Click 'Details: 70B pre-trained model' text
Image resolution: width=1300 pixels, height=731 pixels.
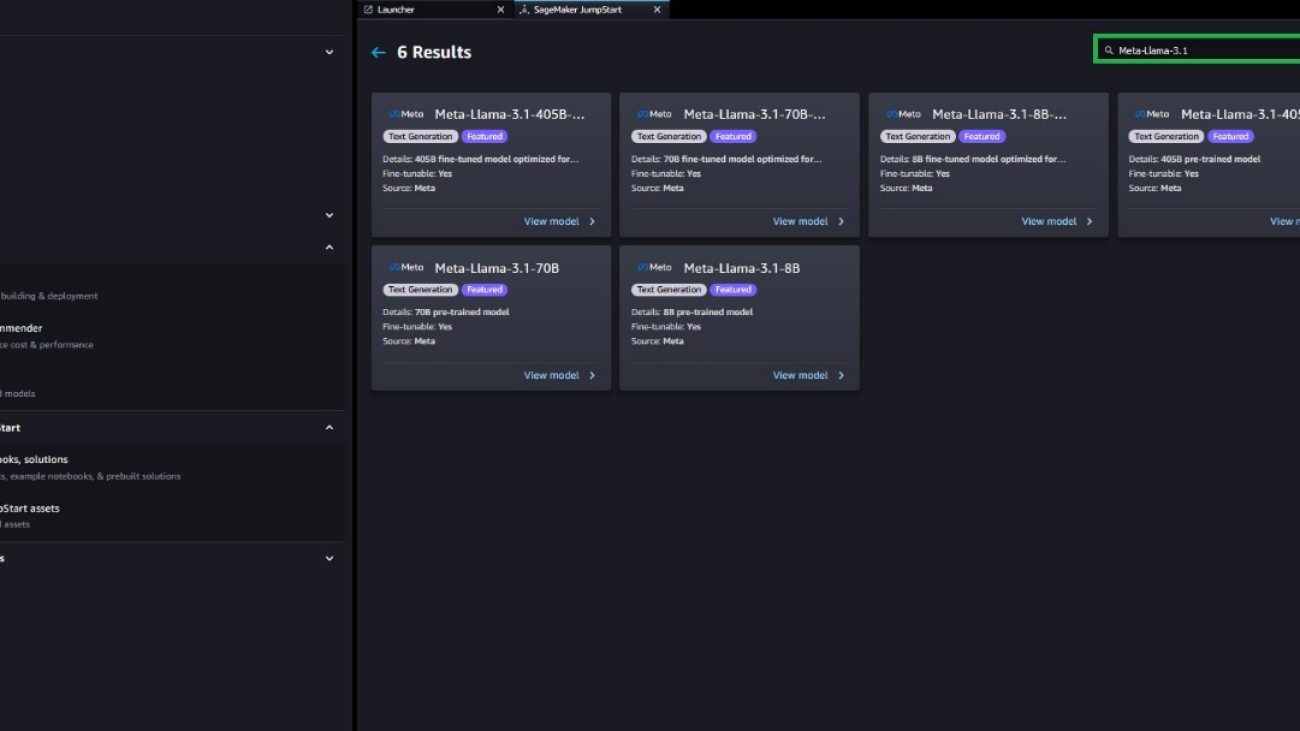446,312
